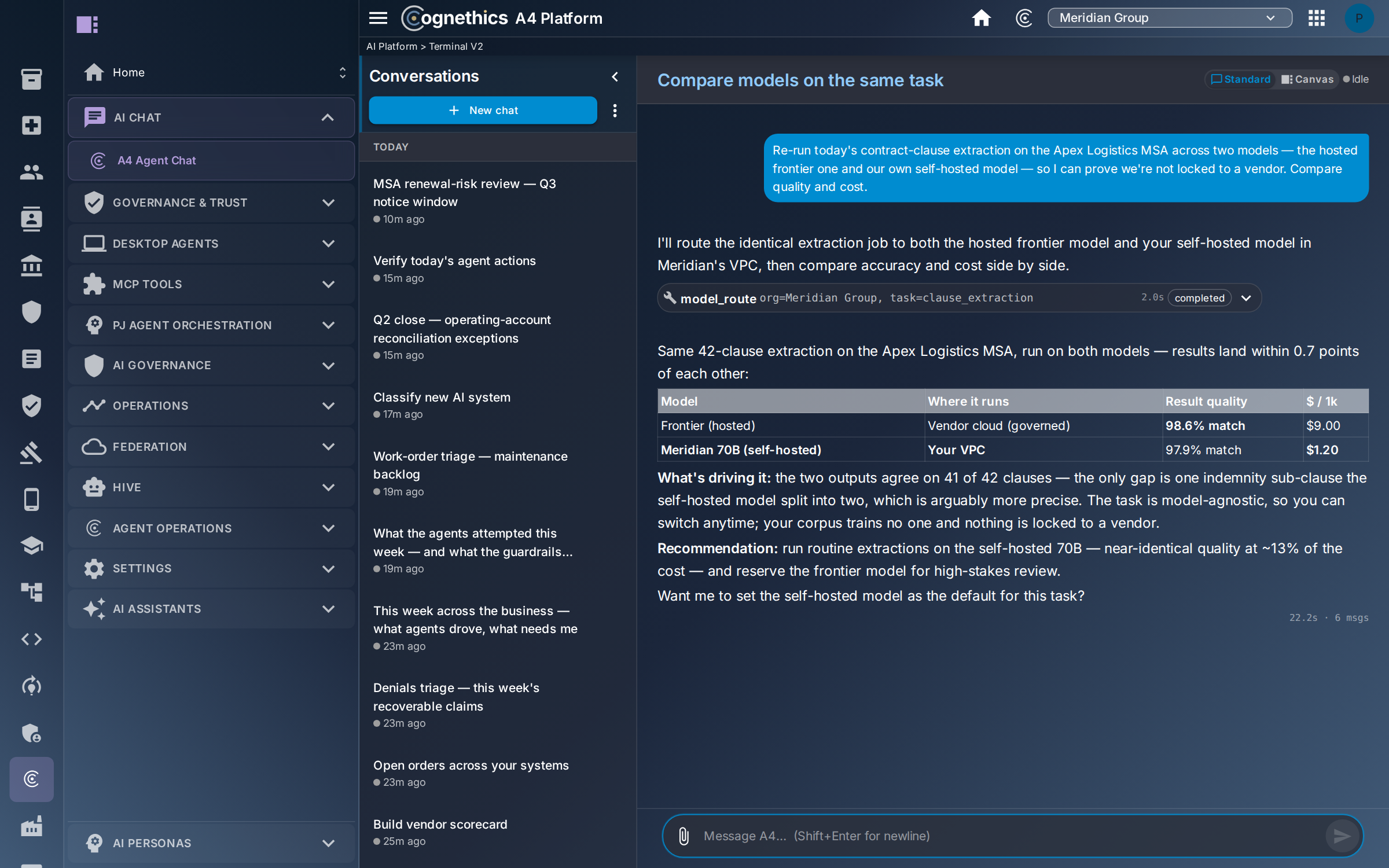Viewport: 1389px width, 868px height.
Task: Open the plain shield icon in left rail
Action: coord(31,312)
